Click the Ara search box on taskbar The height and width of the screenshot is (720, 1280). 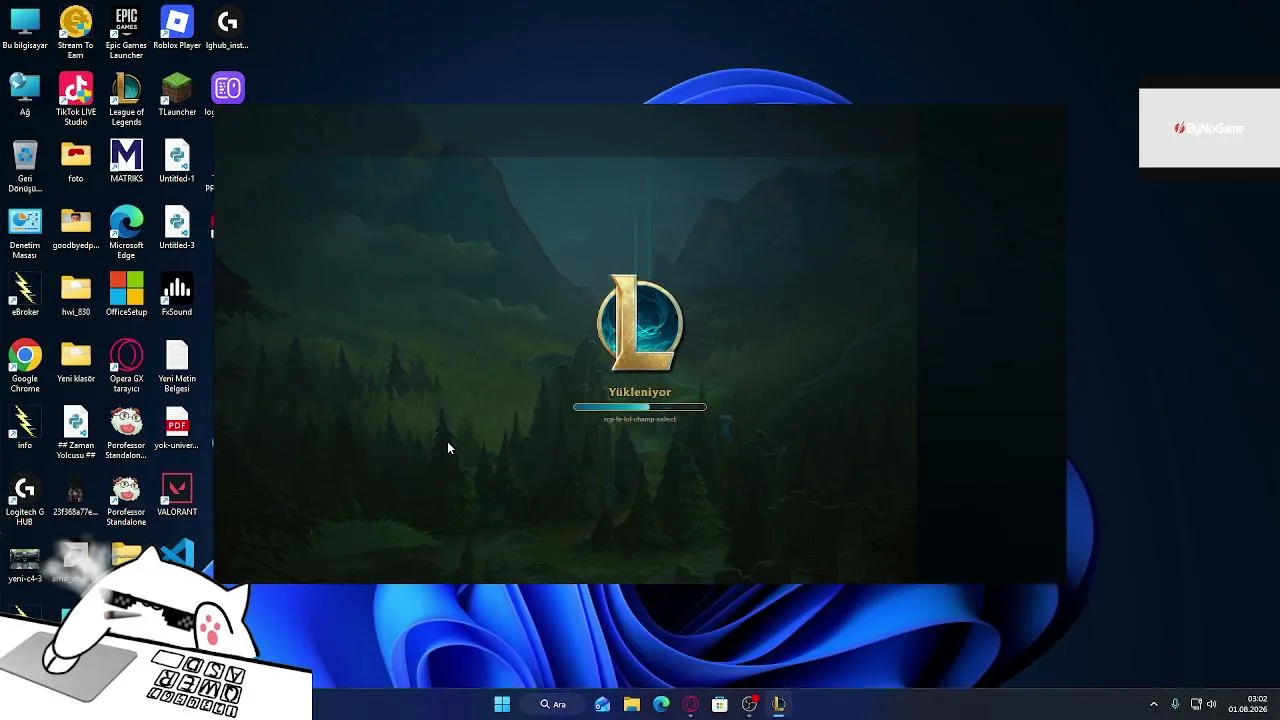[553, 704]
